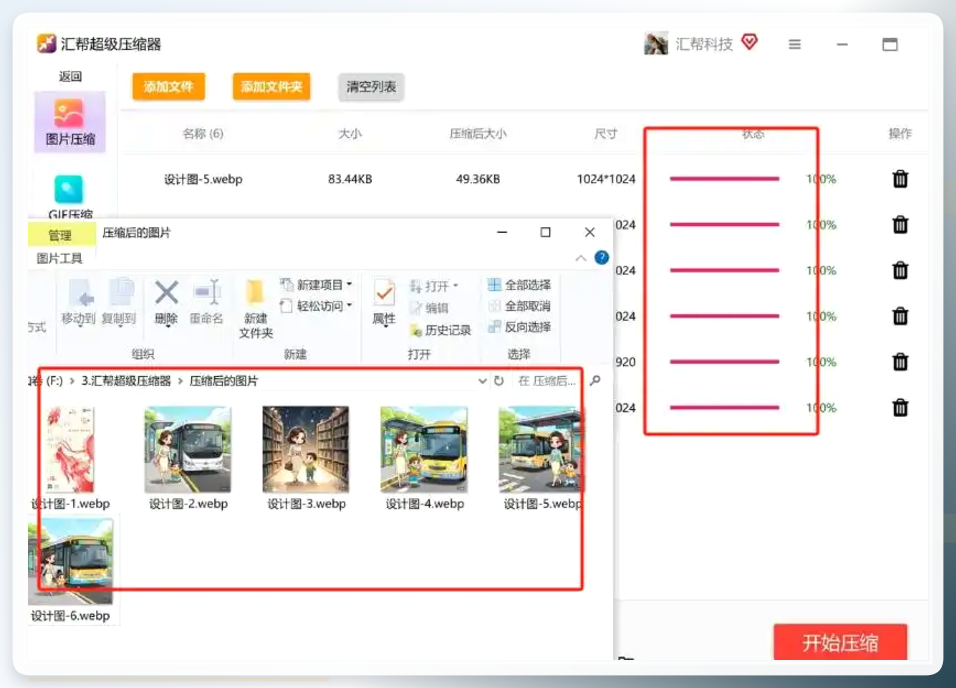Viewport: 956px width, 688px height.
Task: Select the 图片工具 ribbon tab
Action: 59,259
